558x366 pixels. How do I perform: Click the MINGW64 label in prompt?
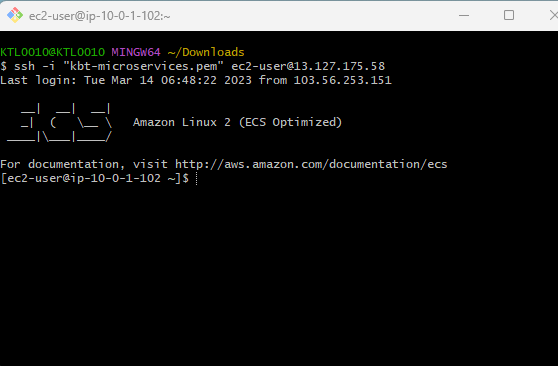[136, 52]
